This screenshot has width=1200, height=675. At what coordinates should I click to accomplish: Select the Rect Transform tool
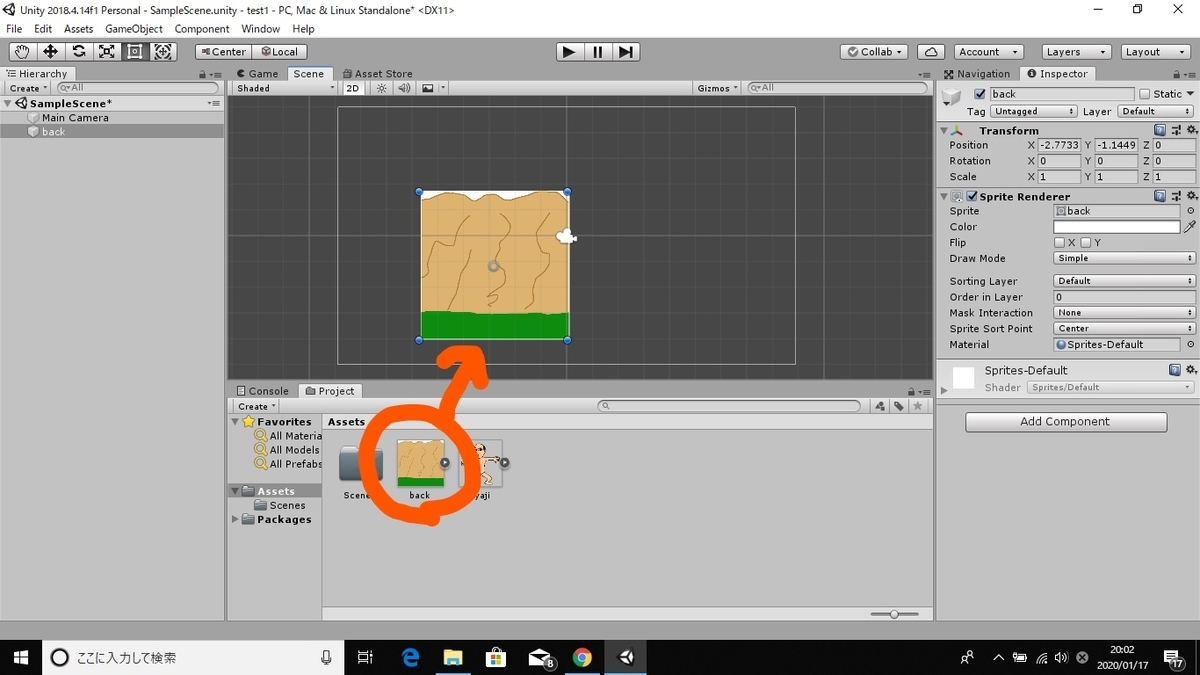pyautogui.click(x=134, y=52)
